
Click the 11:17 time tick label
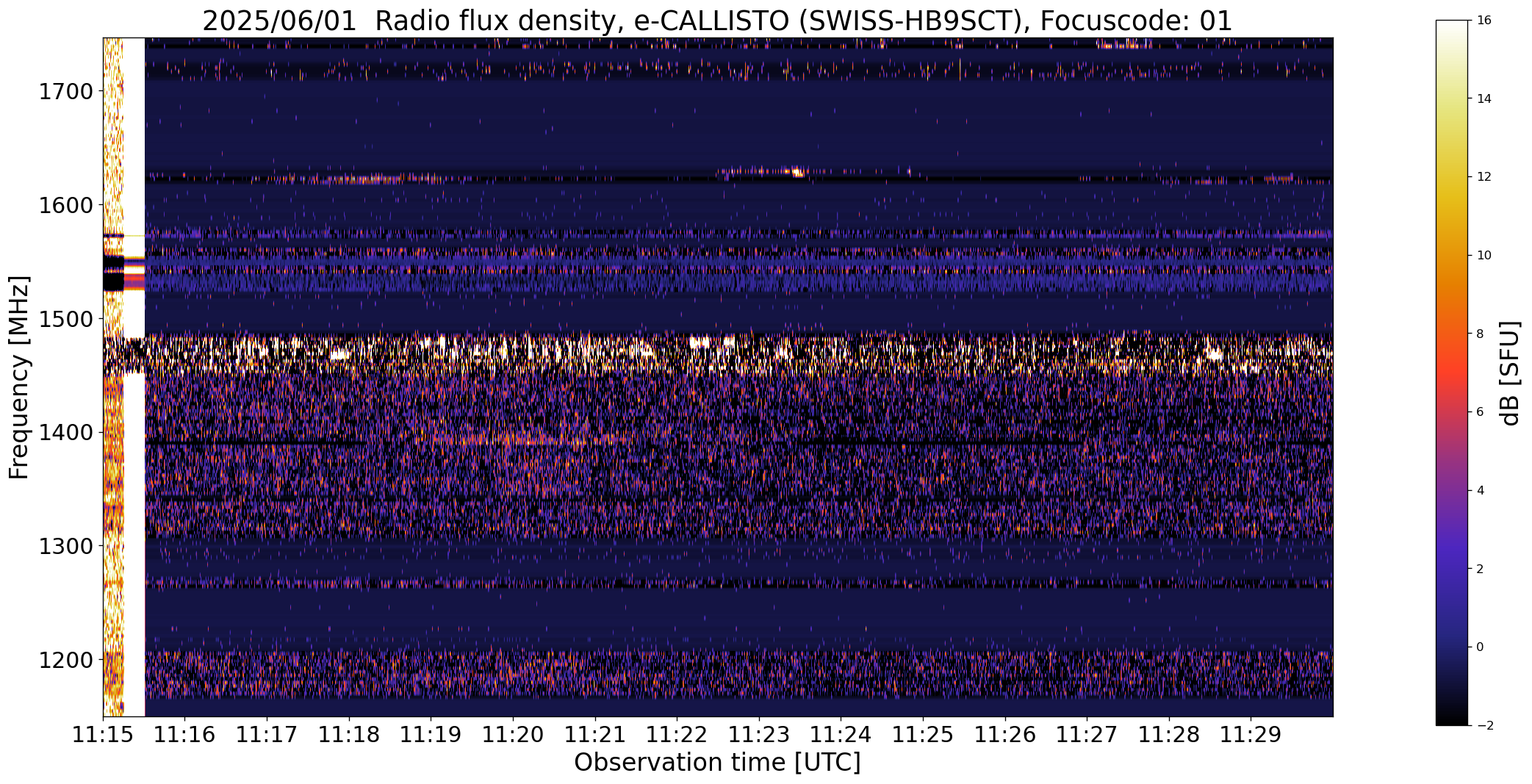[267, 734]
